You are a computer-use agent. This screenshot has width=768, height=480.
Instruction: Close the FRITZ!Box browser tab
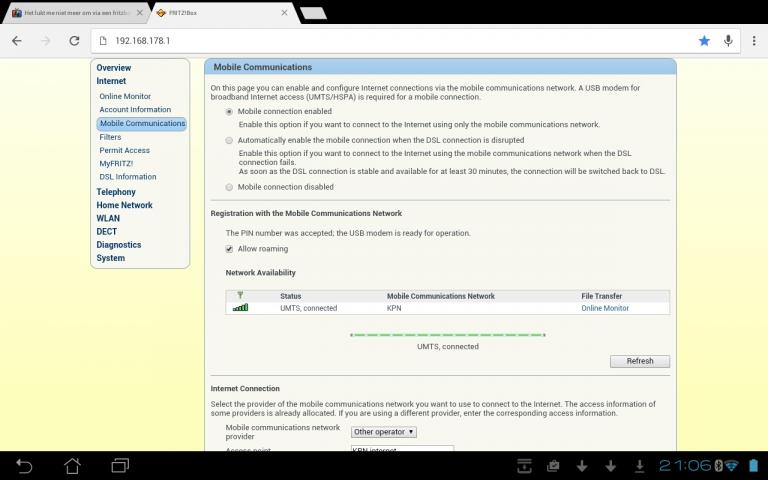(x=284, y=13)
